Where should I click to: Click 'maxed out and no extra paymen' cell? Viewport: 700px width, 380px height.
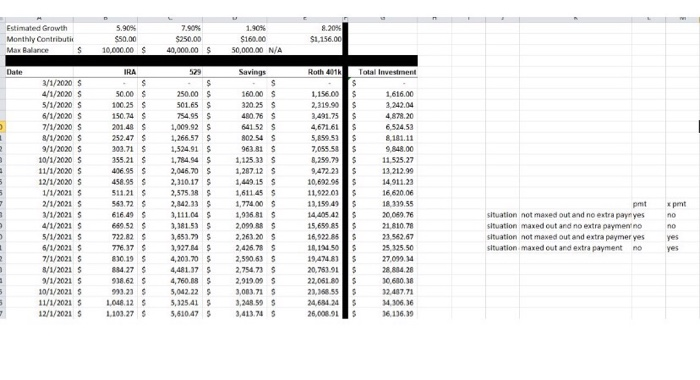point(575,226)
